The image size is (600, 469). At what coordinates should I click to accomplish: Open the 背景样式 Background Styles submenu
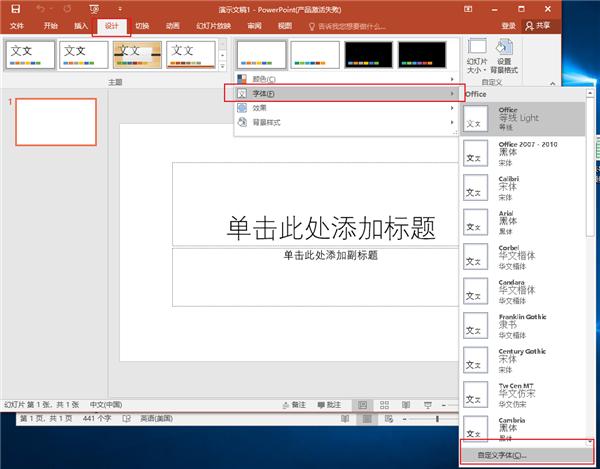click(x=346, y=122)
